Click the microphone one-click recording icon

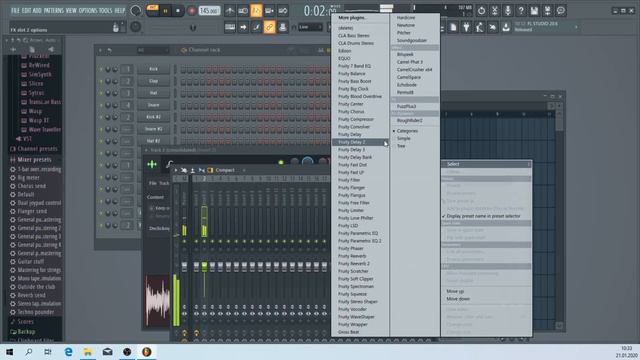coord(508,11)
